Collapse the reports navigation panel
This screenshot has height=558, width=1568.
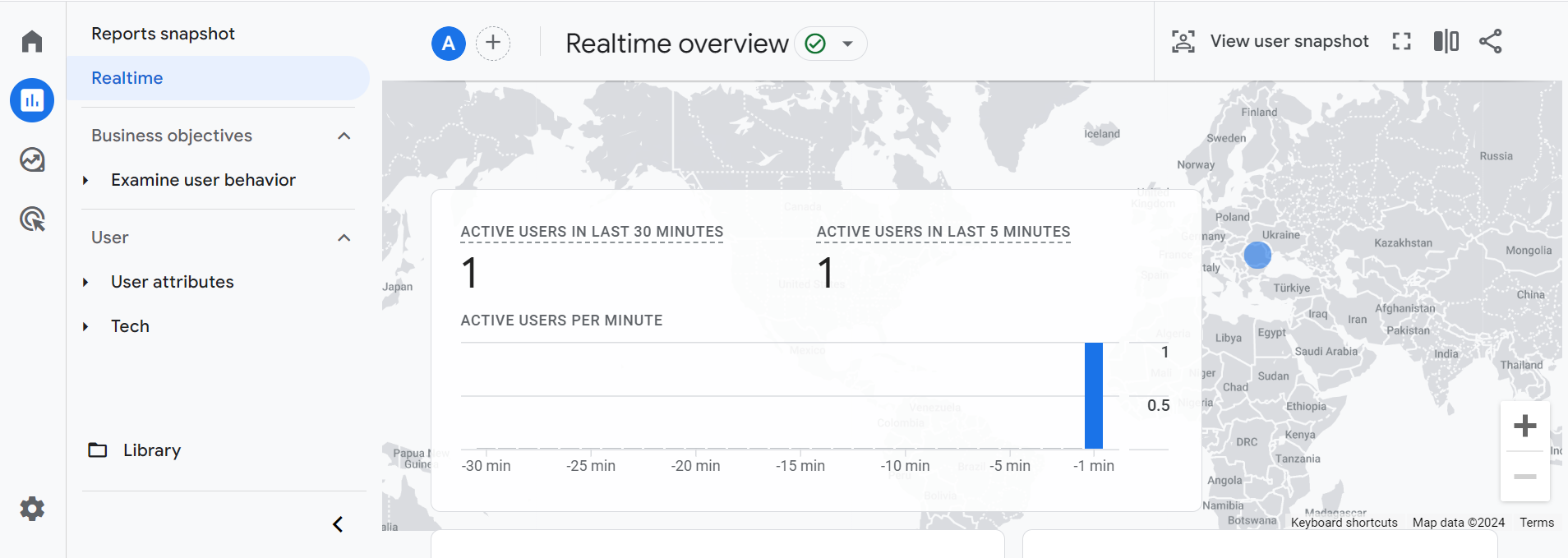pyautogui.click(x=338, y=524)
